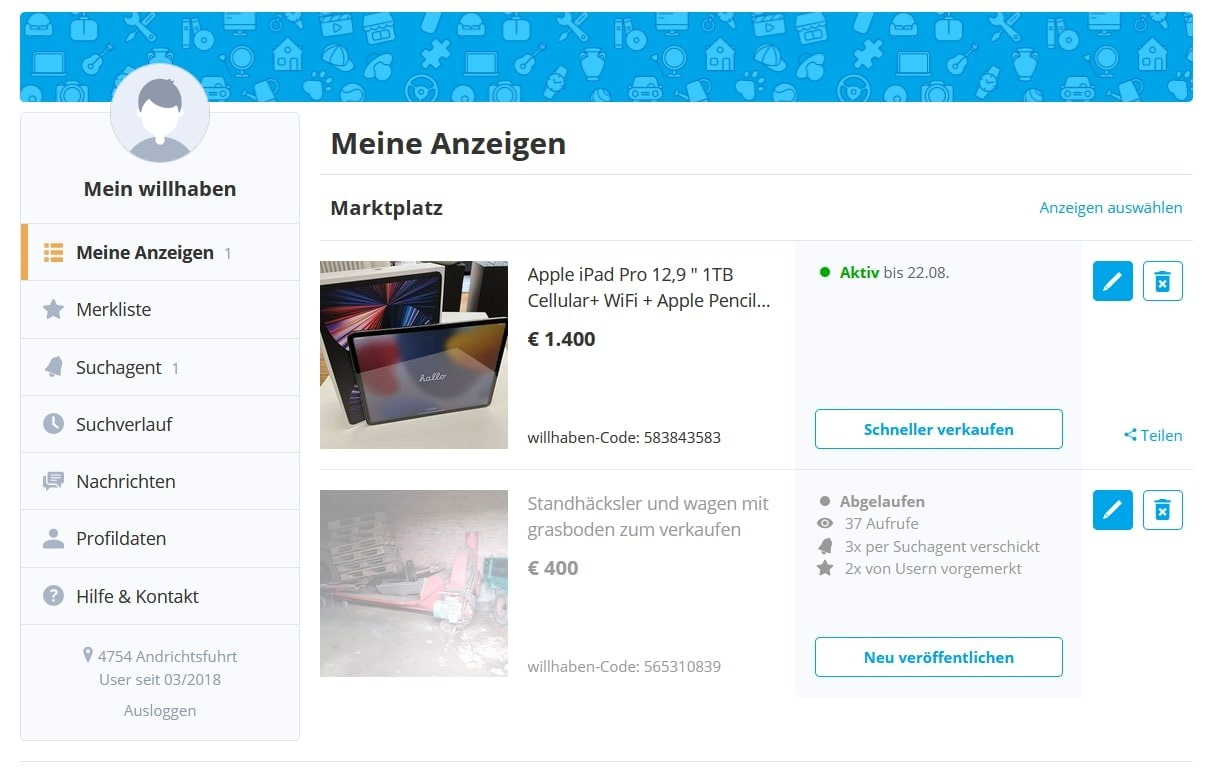Go to Profildaten in the sidebar

click(121, 538)
